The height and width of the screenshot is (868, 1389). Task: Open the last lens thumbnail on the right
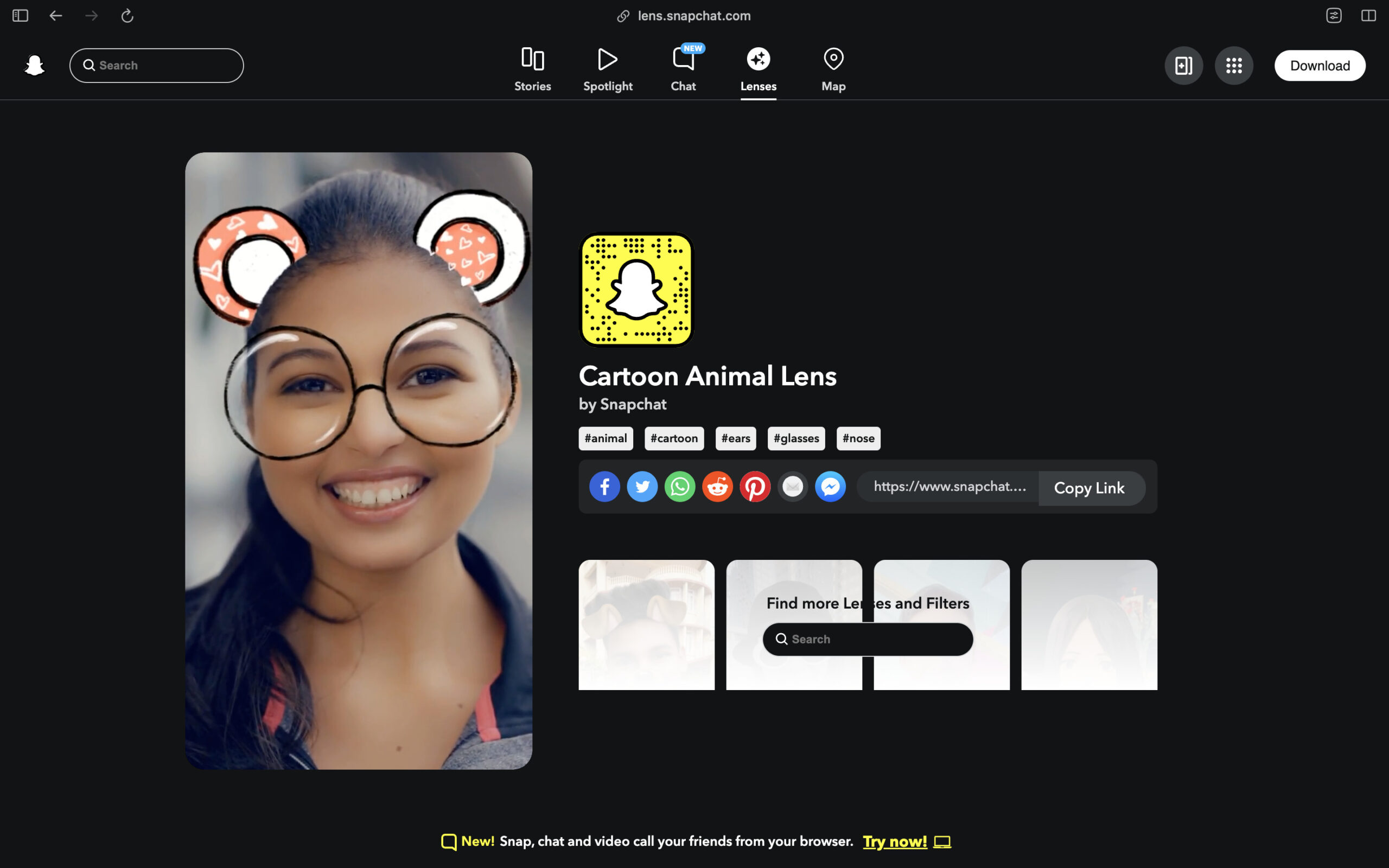pyautogui.click(x=1089, y=624)
